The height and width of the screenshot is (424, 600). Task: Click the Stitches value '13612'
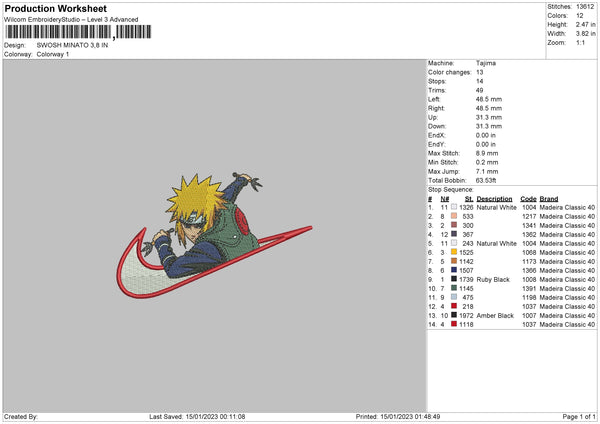(585, 7)
